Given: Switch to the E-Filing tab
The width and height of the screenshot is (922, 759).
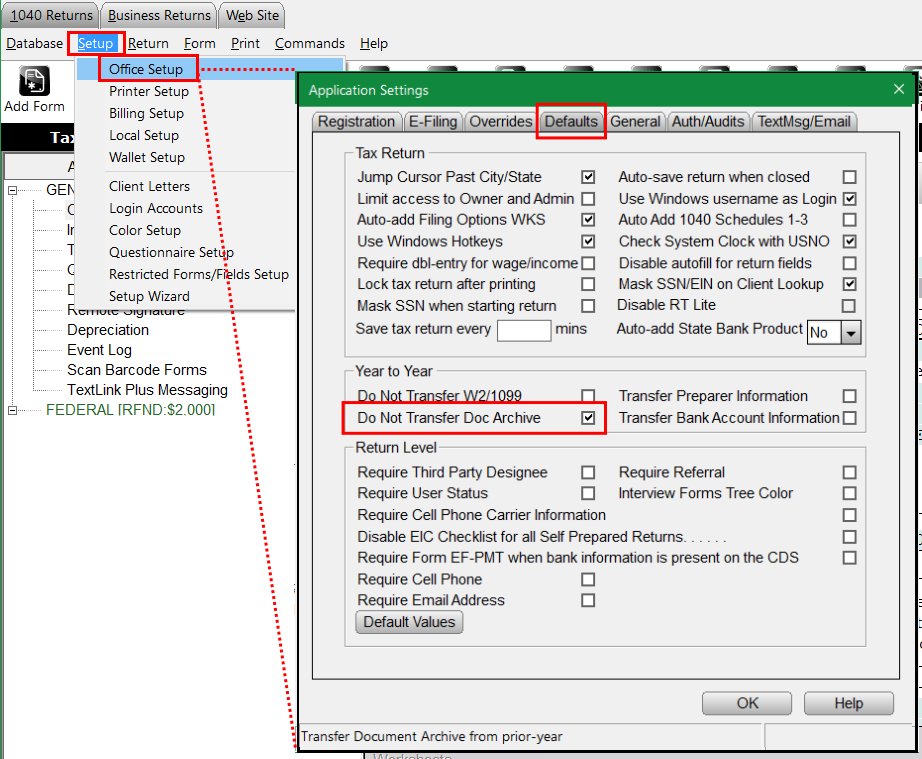Looking at the screenshot, I should (432, 122).
